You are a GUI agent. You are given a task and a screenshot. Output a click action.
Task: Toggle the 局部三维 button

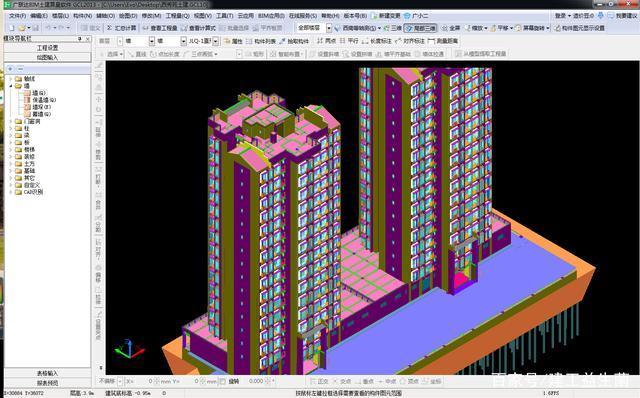tap(420, 28)
